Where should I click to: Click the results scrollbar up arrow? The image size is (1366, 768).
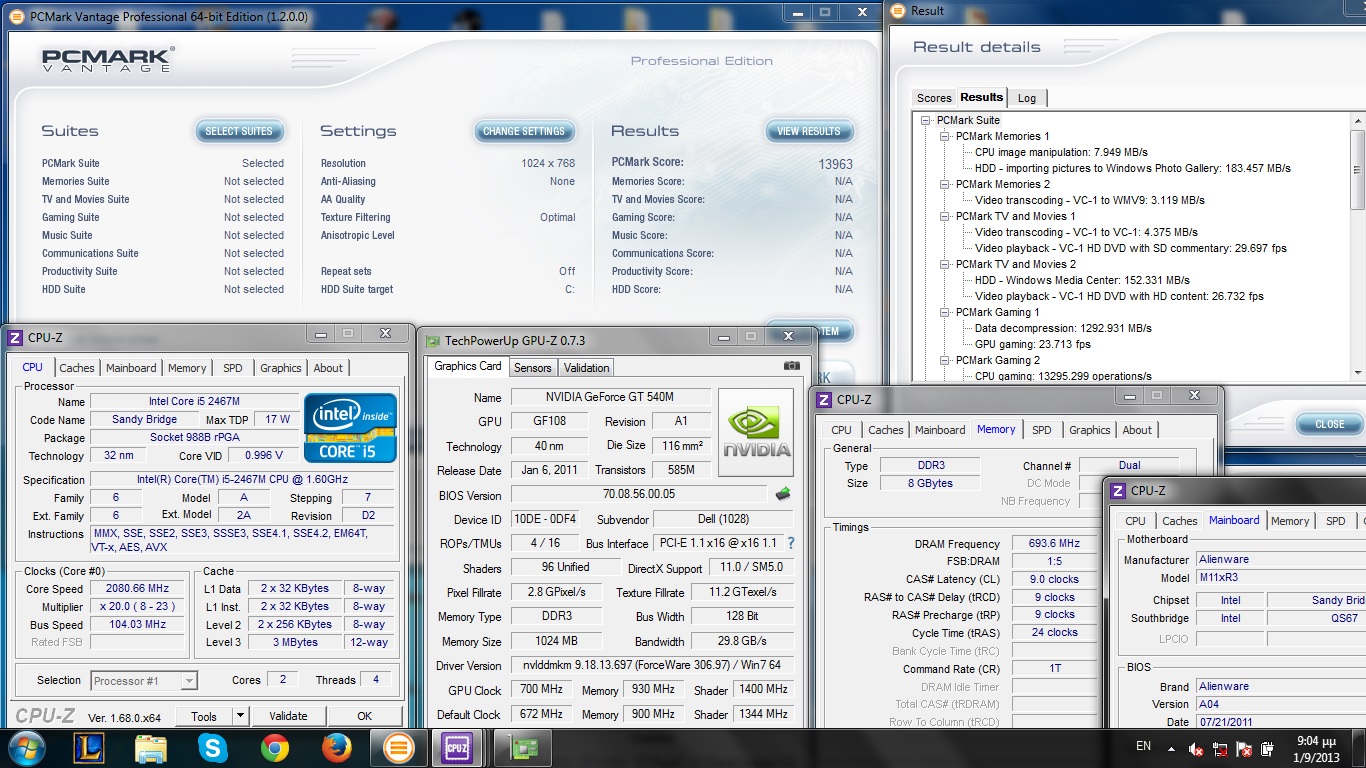point(1357,120)
